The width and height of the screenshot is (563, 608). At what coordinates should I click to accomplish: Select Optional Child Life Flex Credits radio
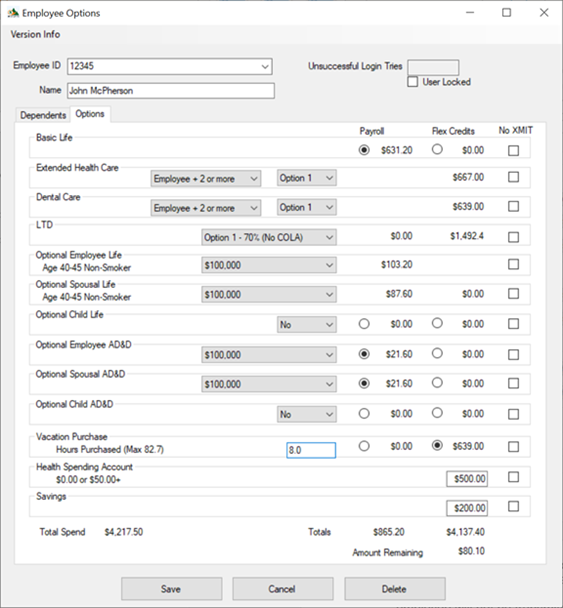coord(437,323)
